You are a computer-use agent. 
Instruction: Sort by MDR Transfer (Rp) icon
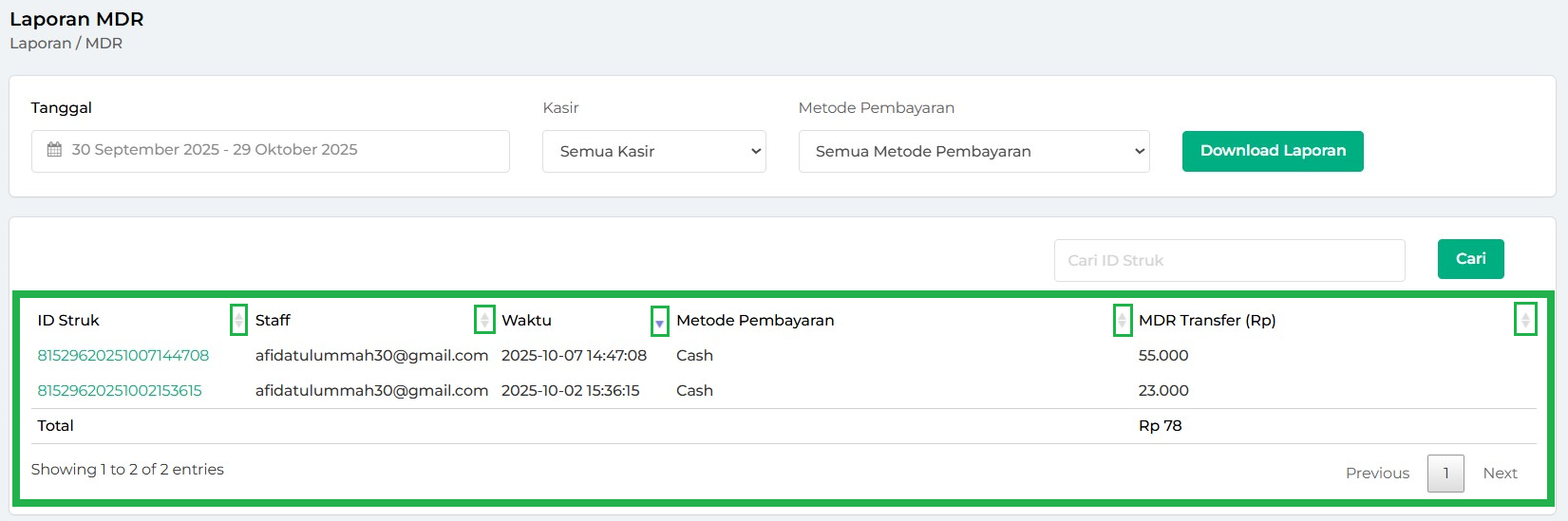tap(1524, 321)
